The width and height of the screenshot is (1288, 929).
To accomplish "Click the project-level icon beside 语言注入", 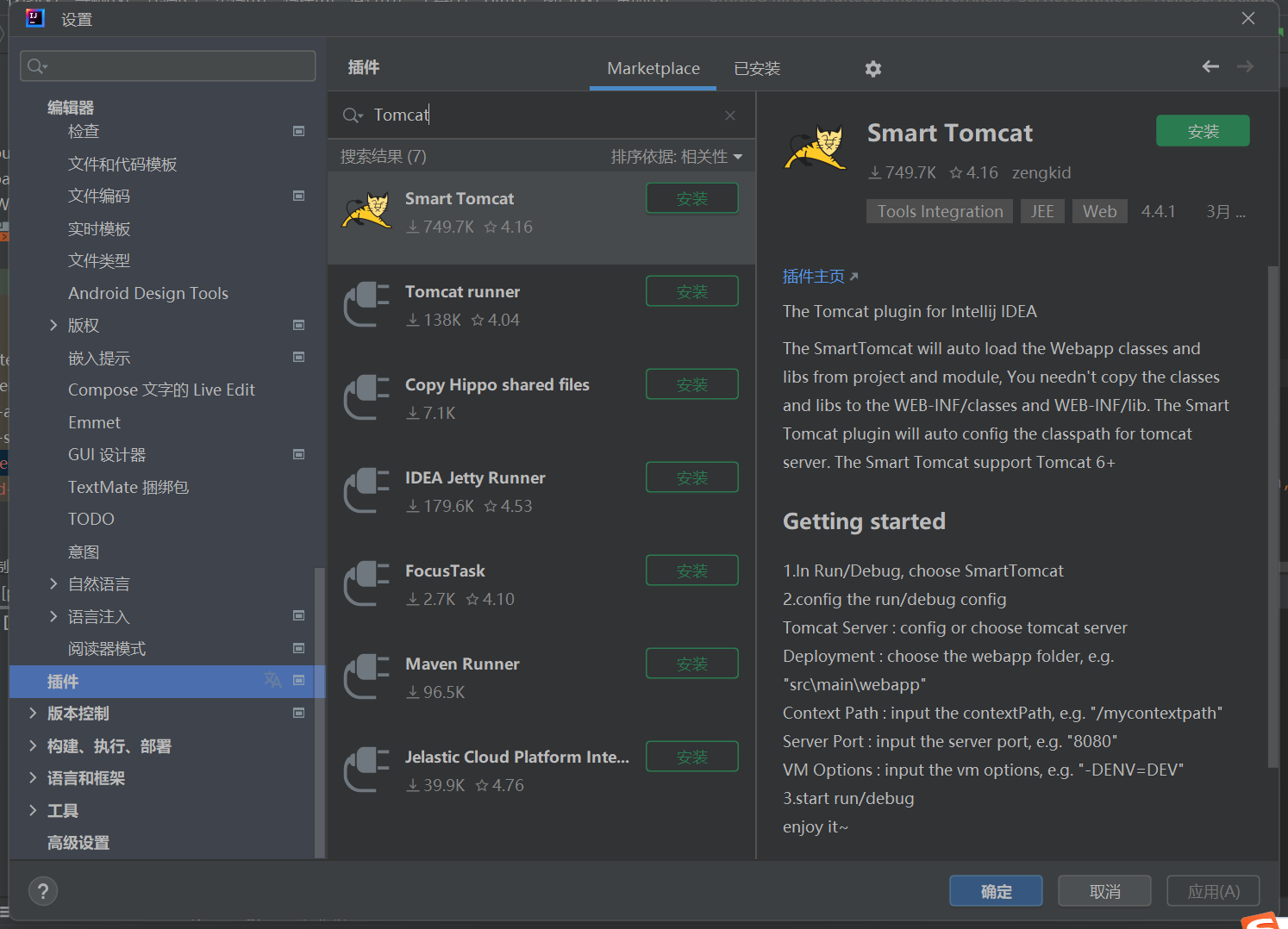I will [x=299, y=615].
